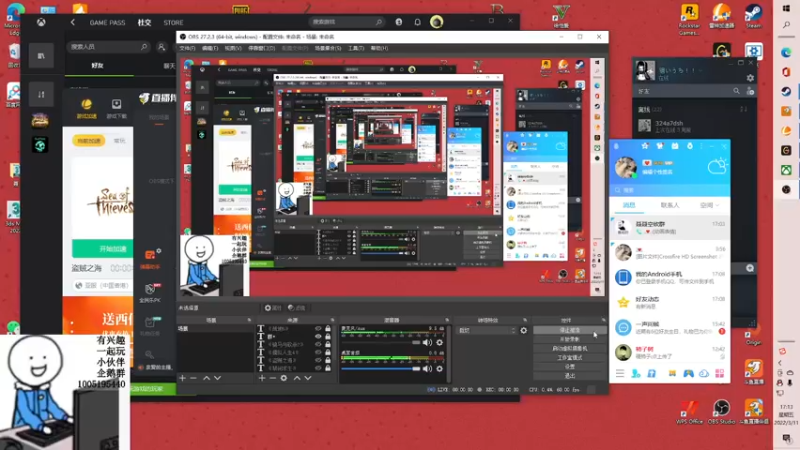Open 工具(T) menu in OBS
This screenshot has width=800, height=450.
point(356,48)
